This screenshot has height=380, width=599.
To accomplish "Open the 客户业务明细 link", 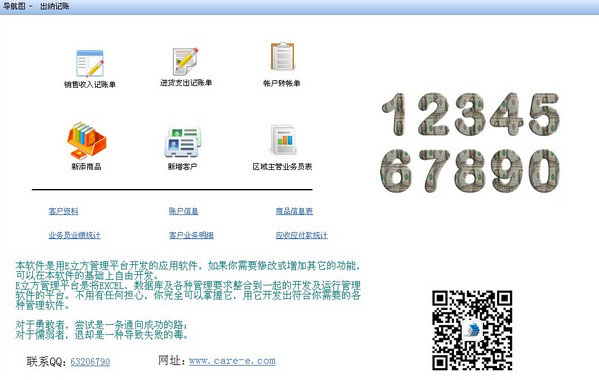I will tap(191, 235).
